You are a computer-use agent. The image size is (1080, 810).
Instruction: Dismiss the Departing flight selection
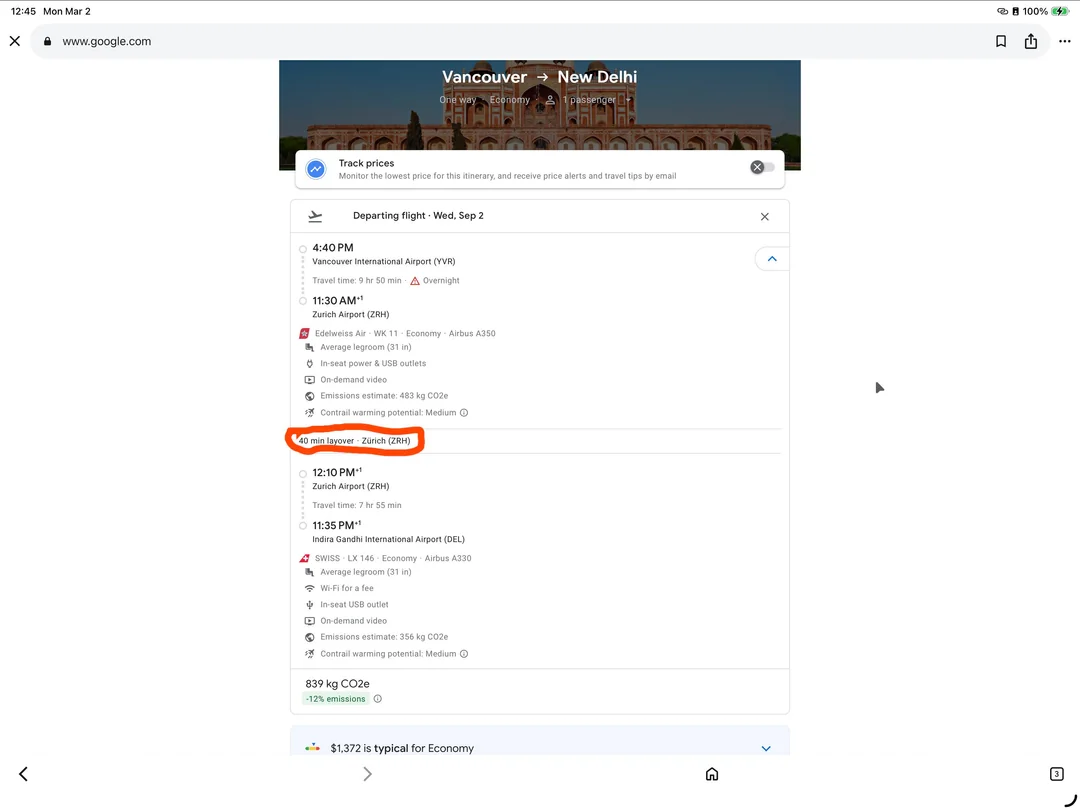[x=765, y=217]
